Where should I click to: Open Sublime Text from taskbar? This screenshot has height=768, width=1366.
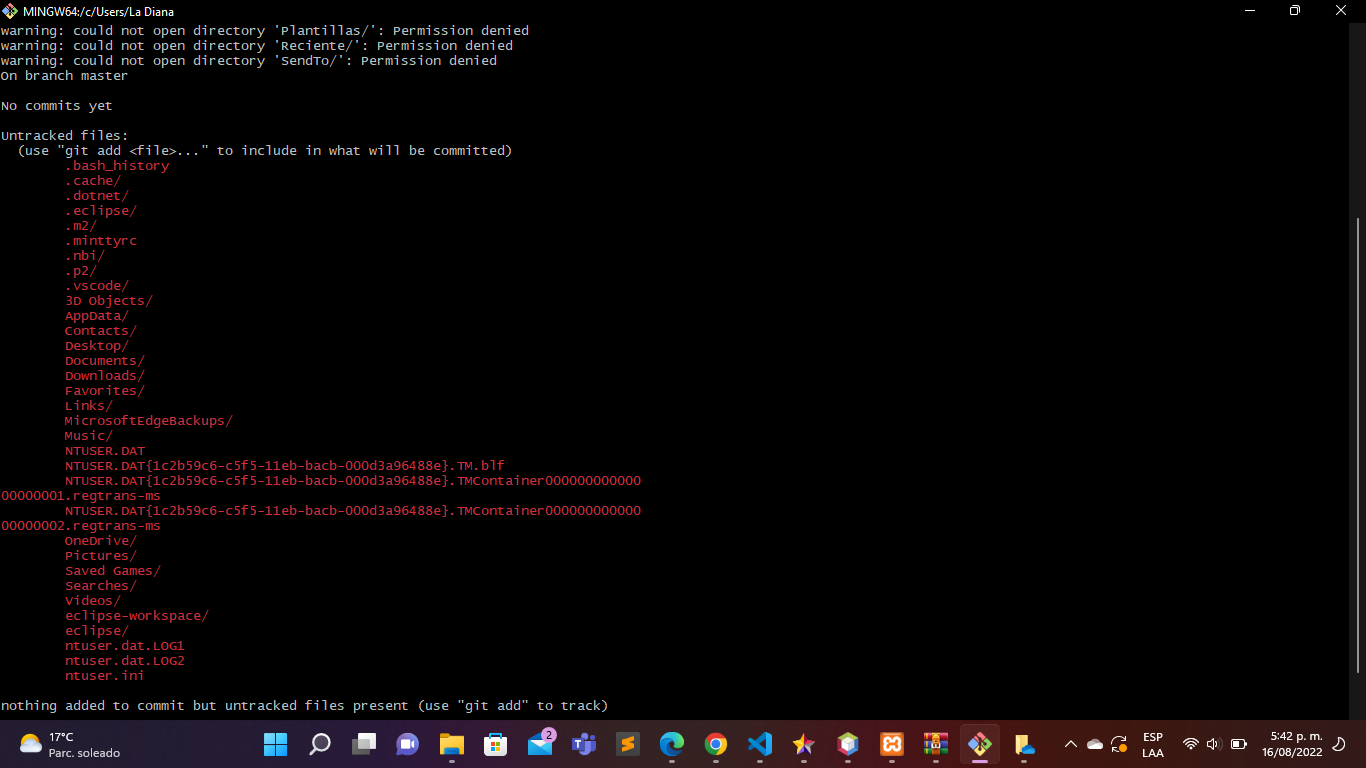628,744
